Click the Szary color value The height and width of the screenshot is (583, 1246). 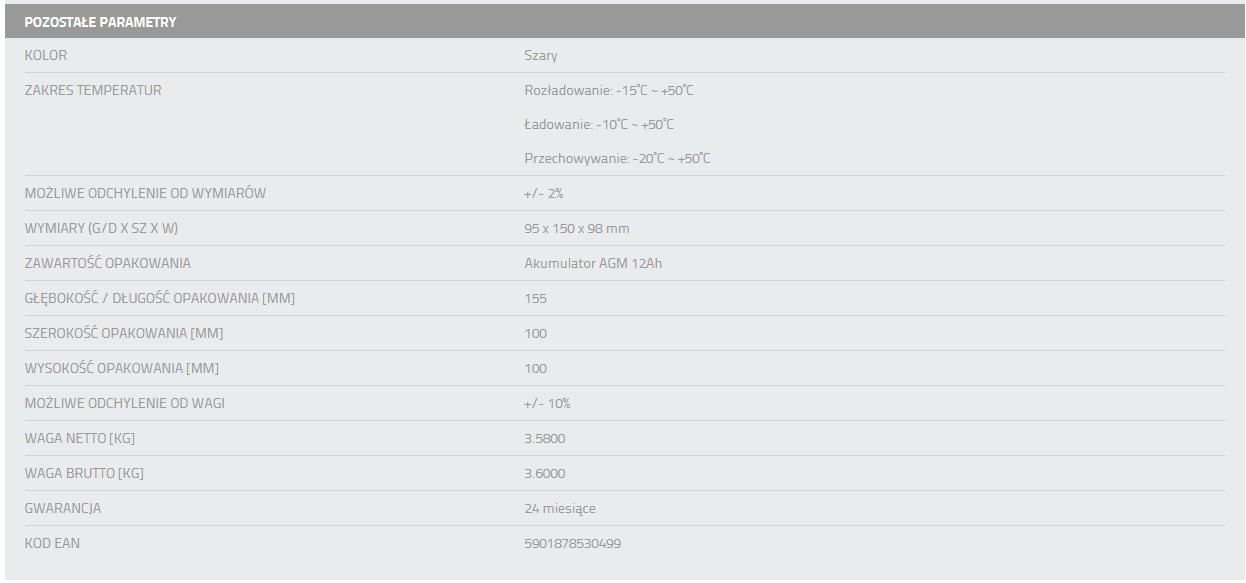541,56
